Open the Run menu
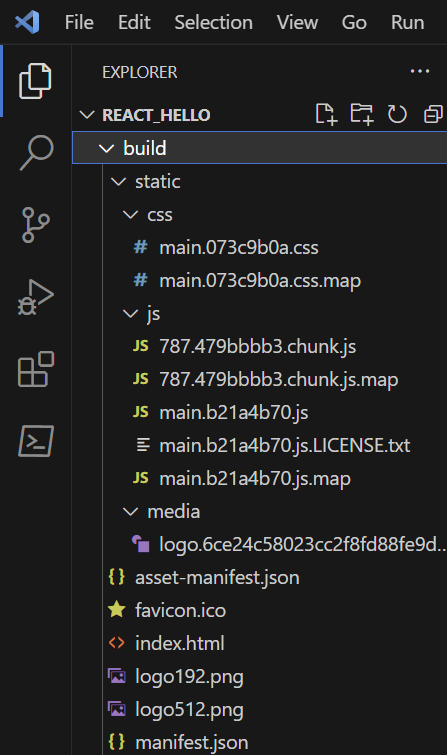Viewport: 447px width, 755px height. point(408,23)
